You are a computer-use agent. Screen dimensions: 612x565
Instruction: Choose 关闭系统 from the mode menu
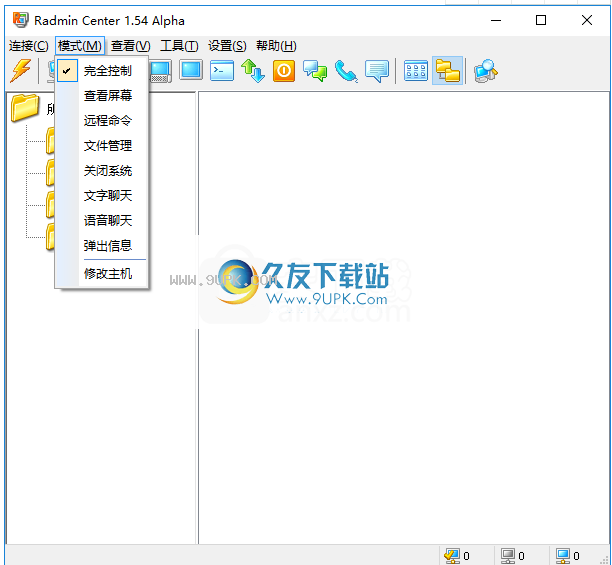pos(101,171)
